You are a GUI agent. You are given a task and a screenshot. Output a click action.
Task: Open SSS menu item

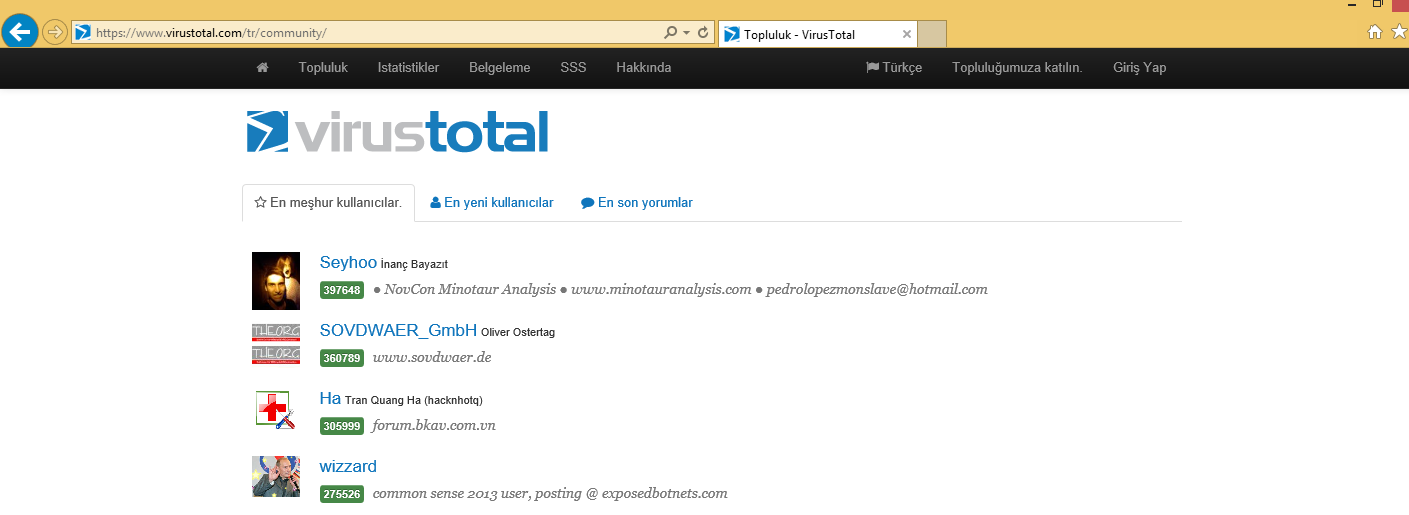[573, 68]
